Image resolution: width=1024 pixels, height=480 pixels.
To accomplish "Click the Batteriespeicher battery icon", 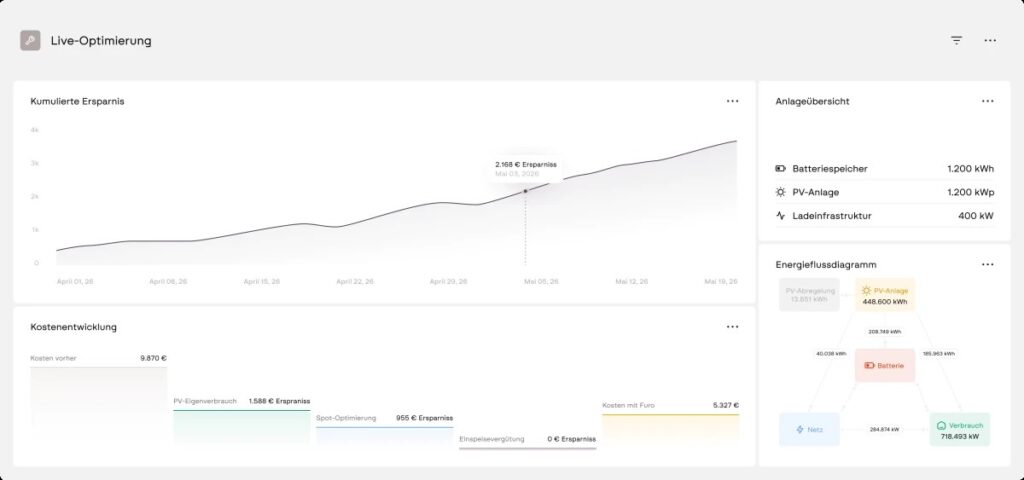I will tap(780, 168).
